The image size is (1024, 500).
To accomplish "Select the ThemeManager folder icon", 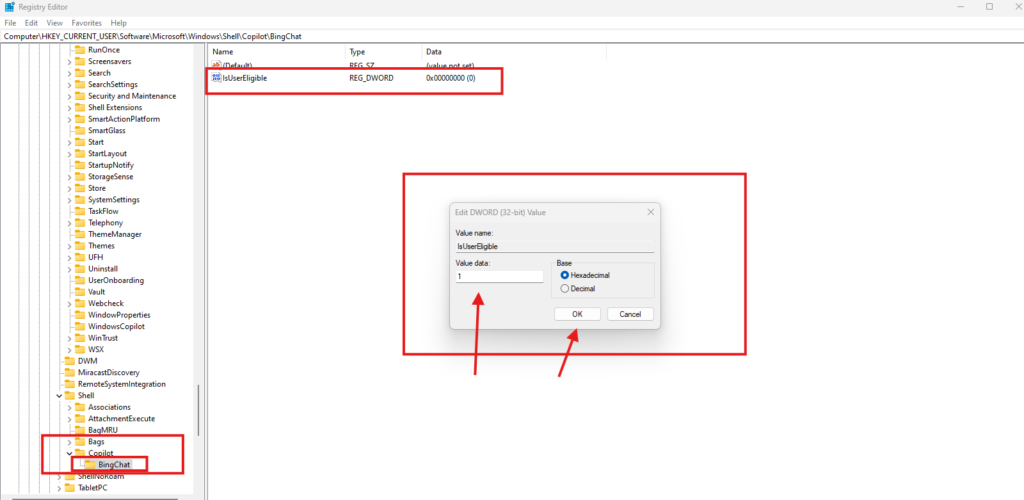I will point(80,234).
